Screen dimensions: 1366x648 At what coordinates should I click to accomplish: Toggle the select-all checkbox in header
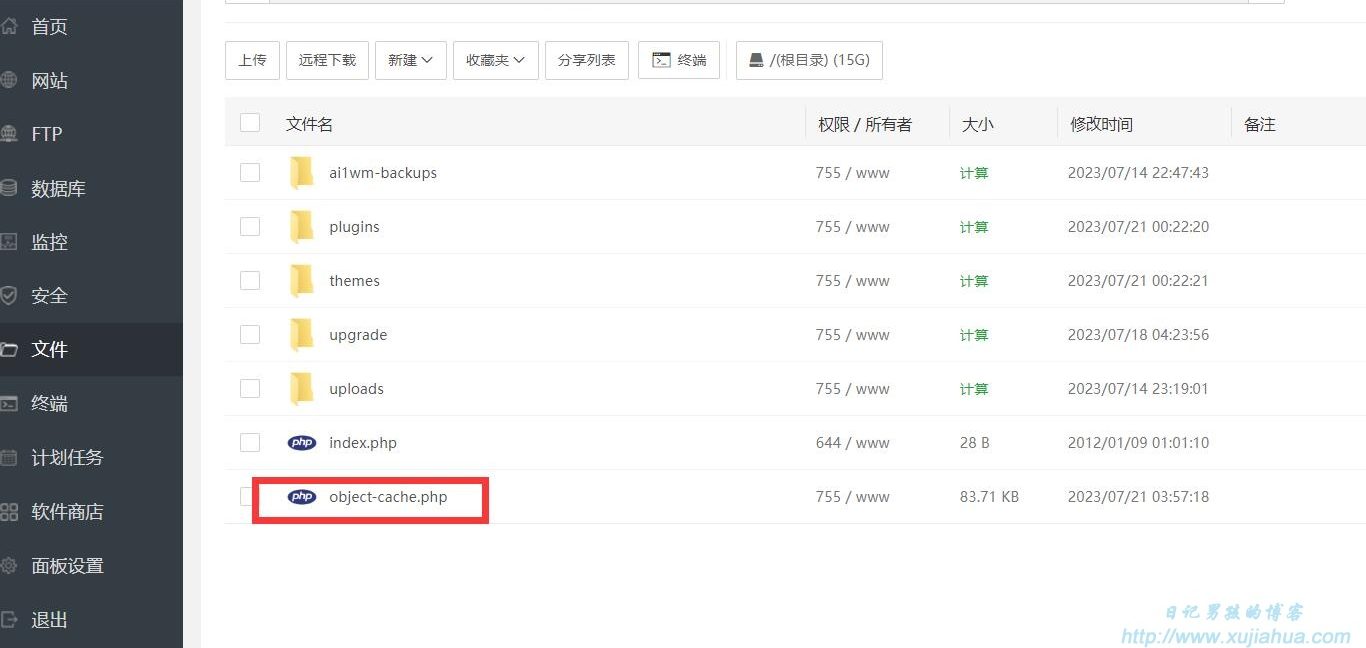250,123
